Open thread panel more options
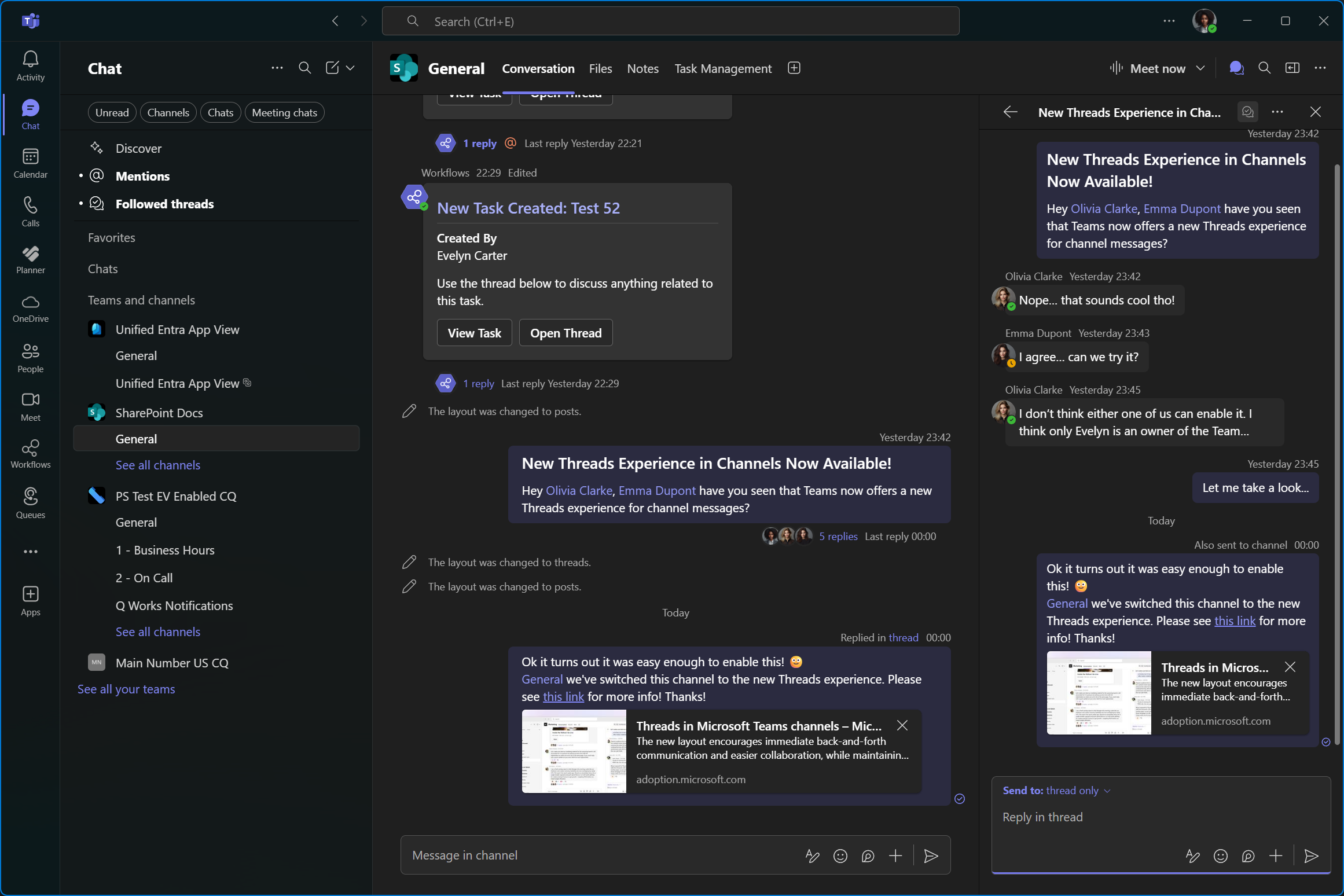Screen dimensions: 1344x896 point(1277,112)
